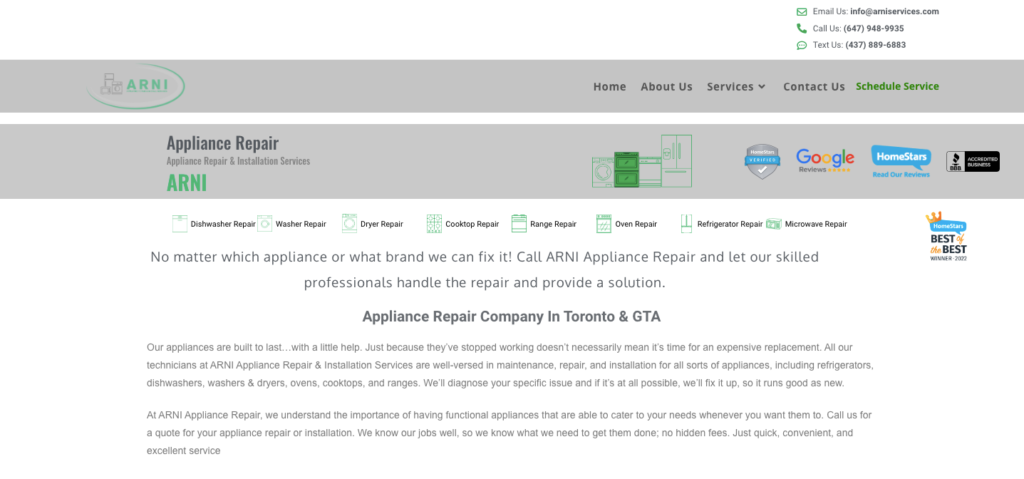Screen dimensions: 1024x479
Task: Click the 'No matter which appliance' tagline
Action: 485,270
